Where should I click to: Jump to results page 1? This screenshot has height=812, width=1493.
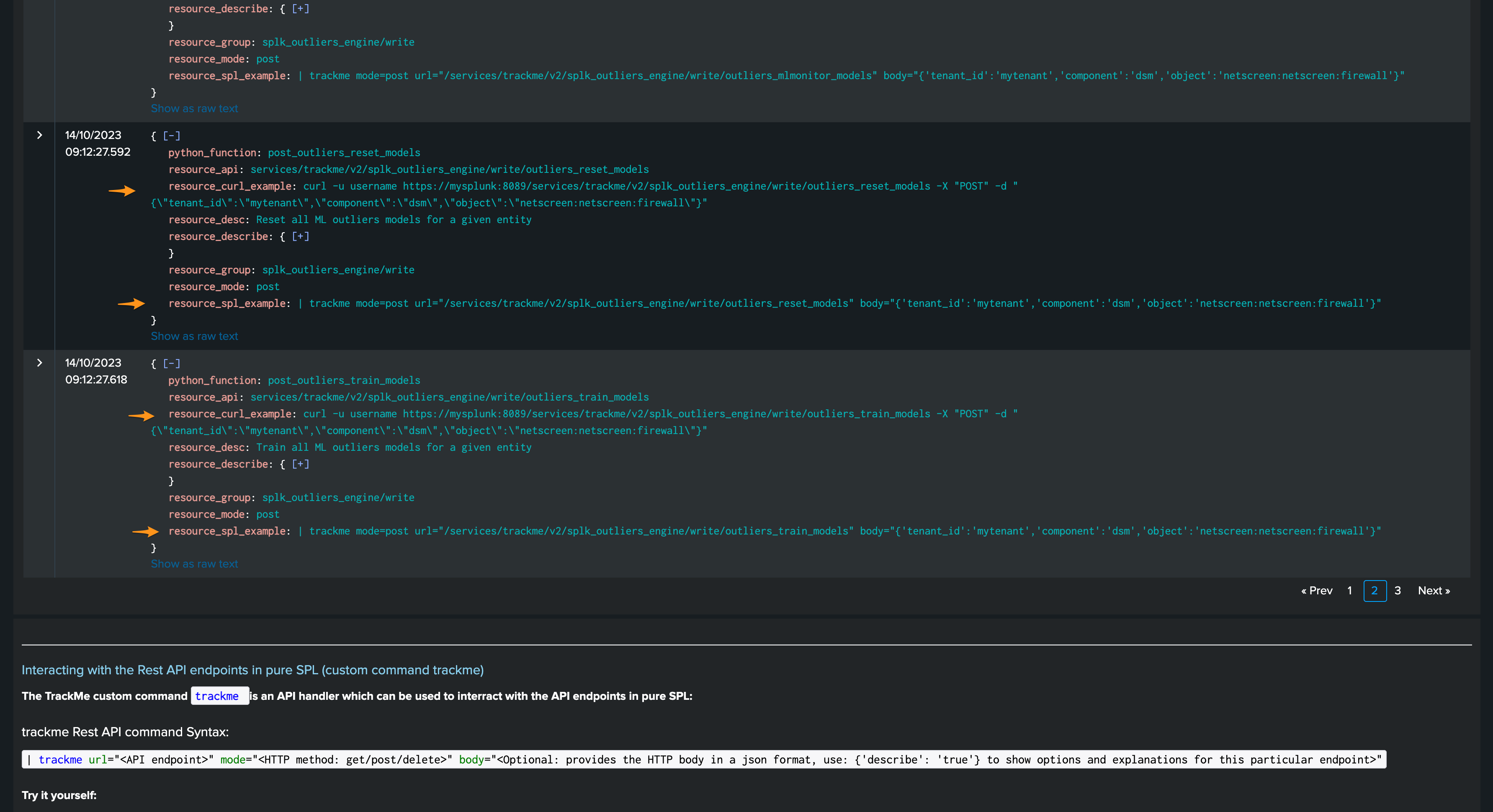pos(1349,591)
